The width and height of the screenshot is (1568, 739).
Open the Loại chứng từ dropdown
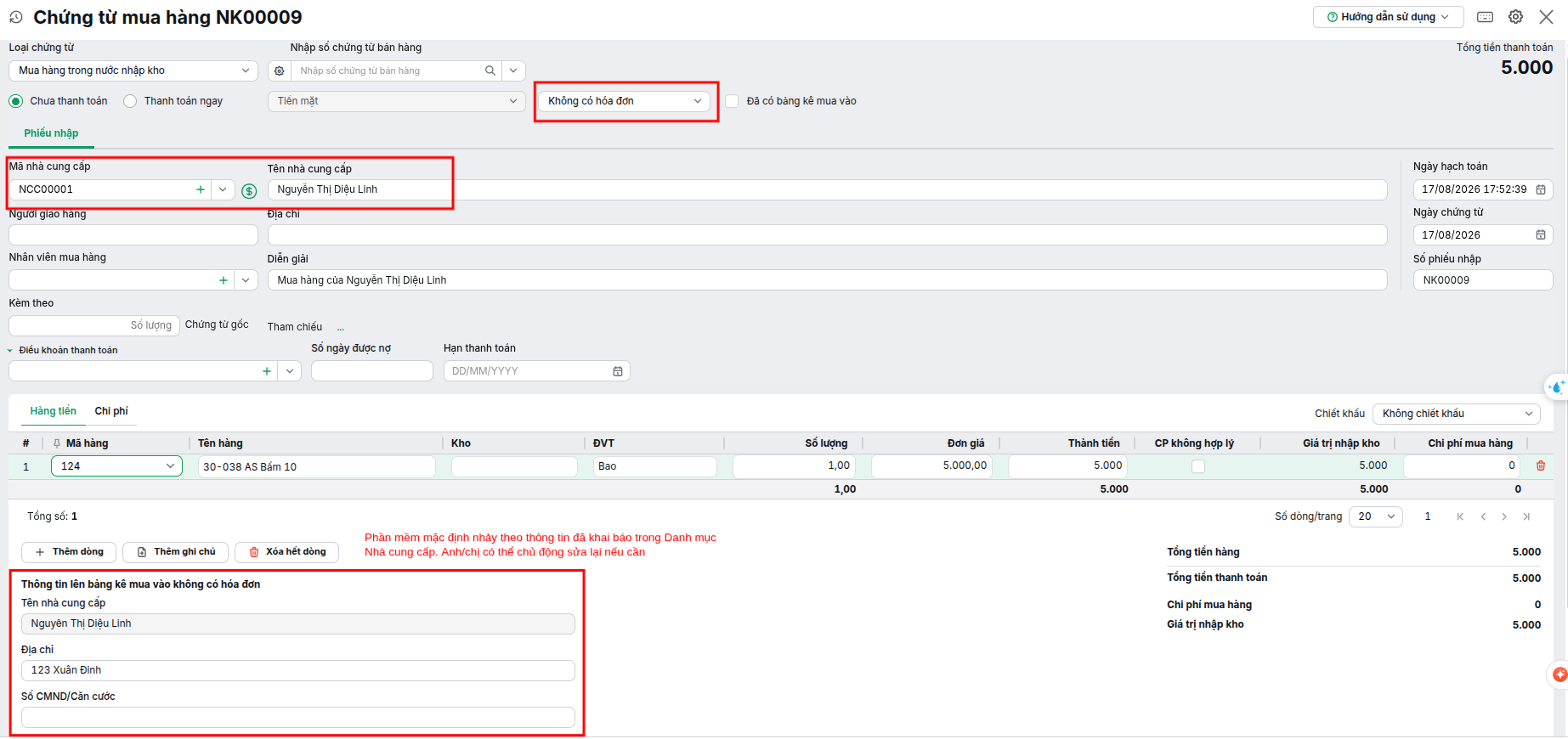click(133, 71)
